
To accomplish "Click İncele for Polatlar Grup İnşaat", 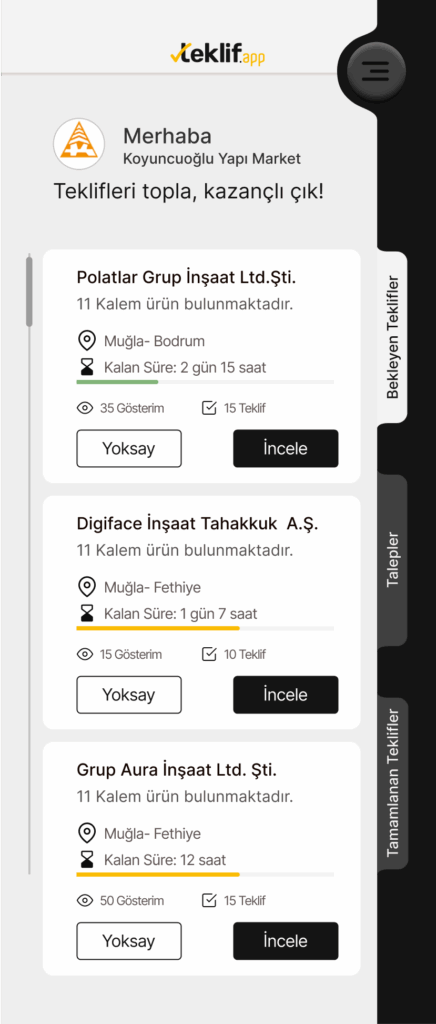I will [x=286, y=449].
